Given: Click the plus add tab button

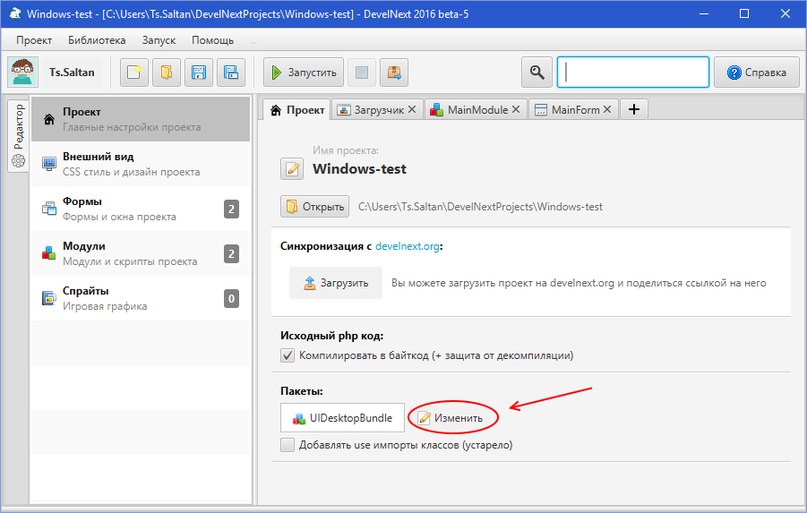Looking at the screenshot, I should 634,110.
